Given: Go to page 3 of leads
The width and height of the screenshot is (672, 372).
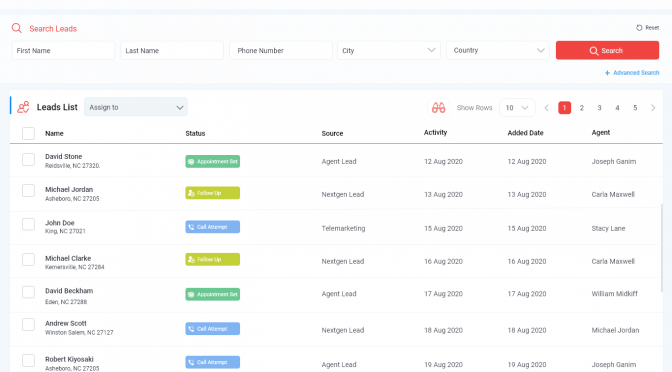Looking at the screenshot, I should pos(600,108).
